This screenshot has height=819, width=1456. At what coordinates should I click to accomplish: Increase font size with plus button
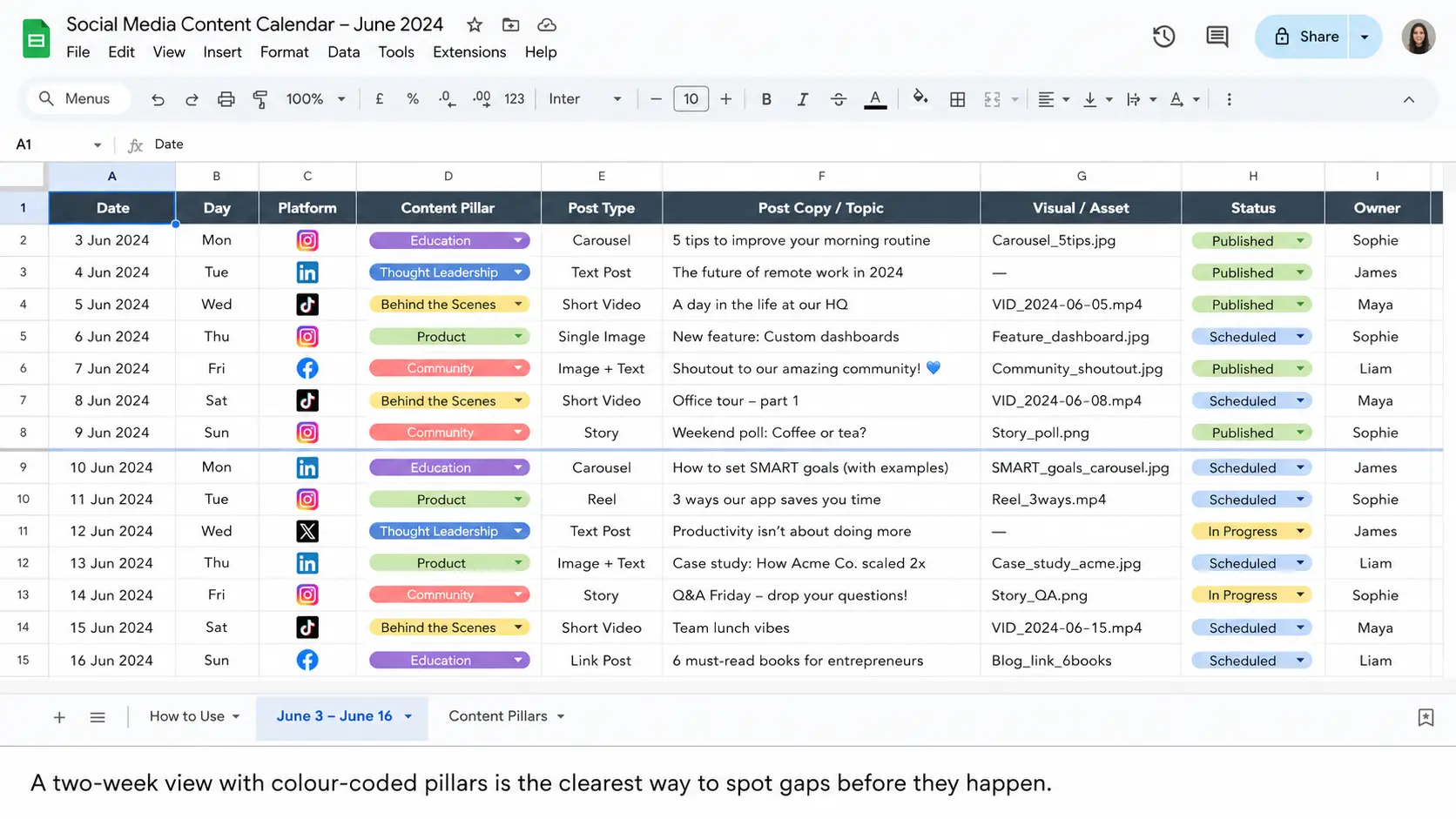725,99
